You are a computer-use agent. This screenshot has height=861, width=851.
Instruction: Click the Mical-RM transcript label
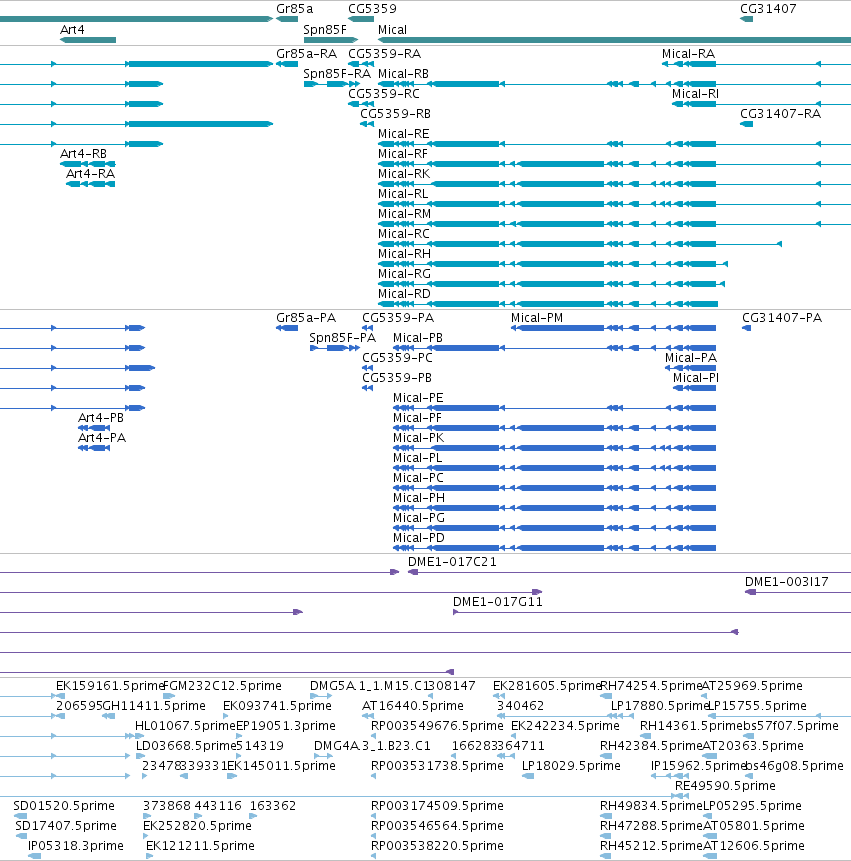point(405,214)
